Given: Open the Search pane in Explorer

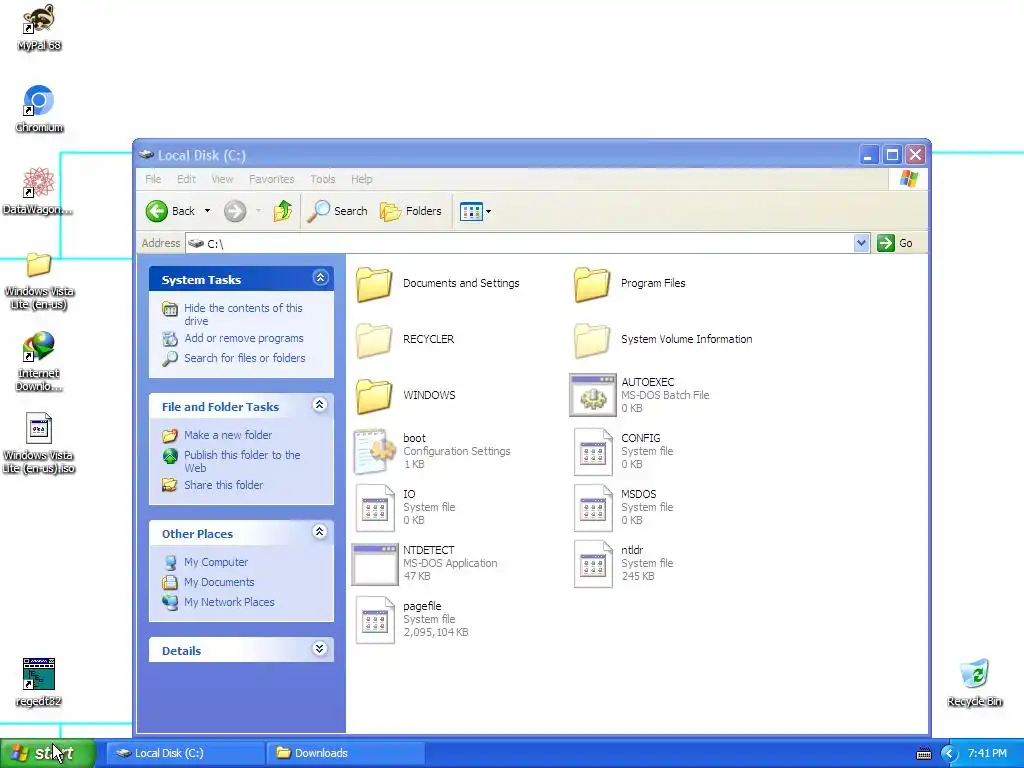Looking at the screenshot, I should tap(337, 211).
